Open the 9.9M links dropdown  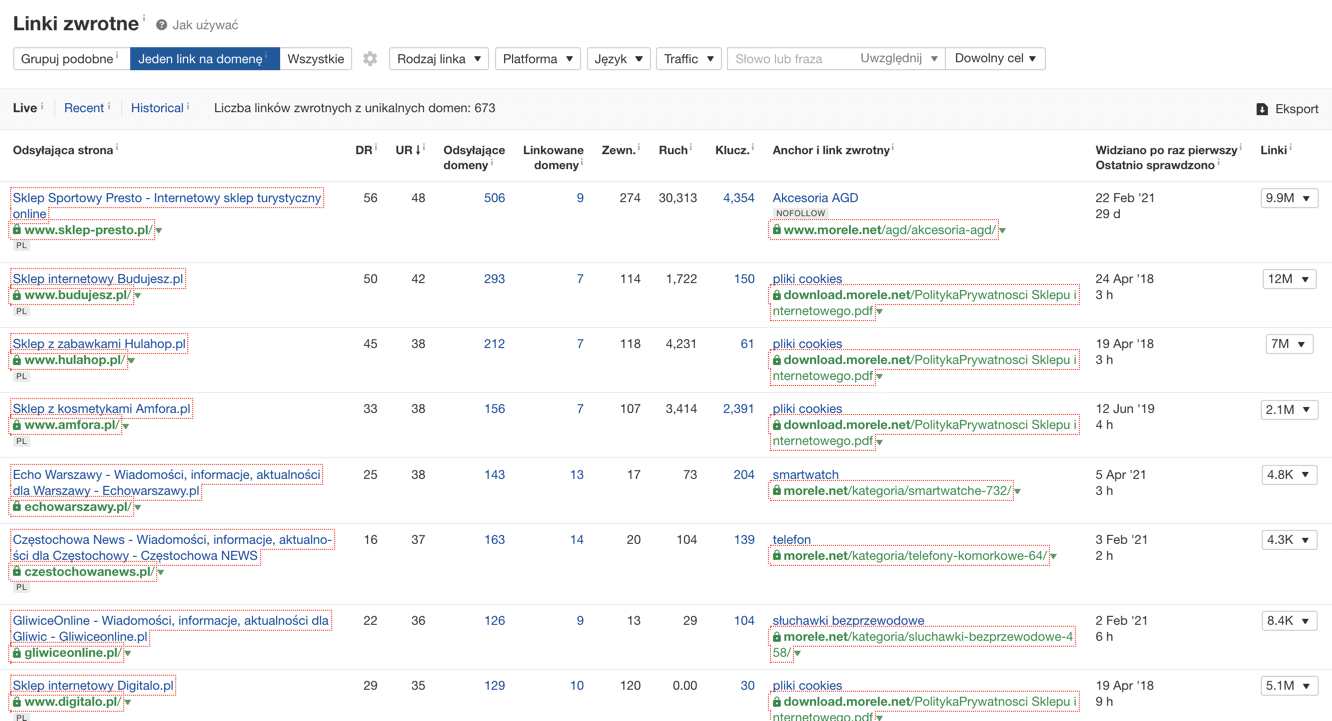point(1287,198)
